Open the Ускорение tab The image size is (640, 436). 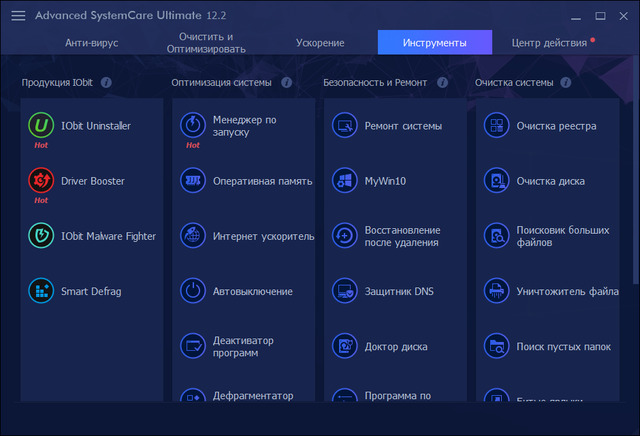pyautogui.click(x=320, y=43)
